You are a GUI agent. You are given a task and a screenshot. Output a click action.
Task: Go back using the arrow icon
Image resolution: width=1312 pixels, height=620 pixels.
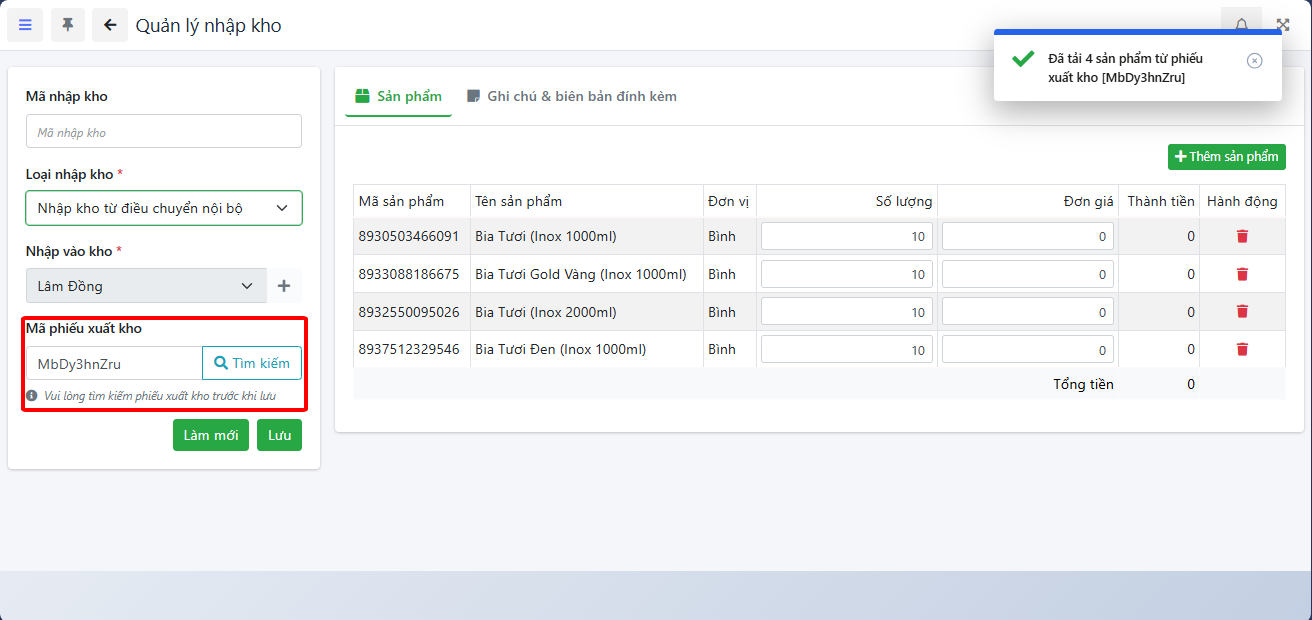(x=110, y=25)
